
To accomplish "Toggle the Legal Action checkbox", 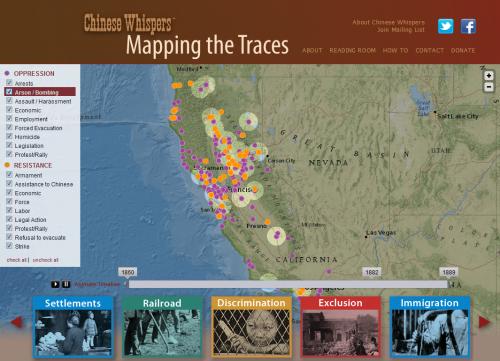I will (9, 219).
